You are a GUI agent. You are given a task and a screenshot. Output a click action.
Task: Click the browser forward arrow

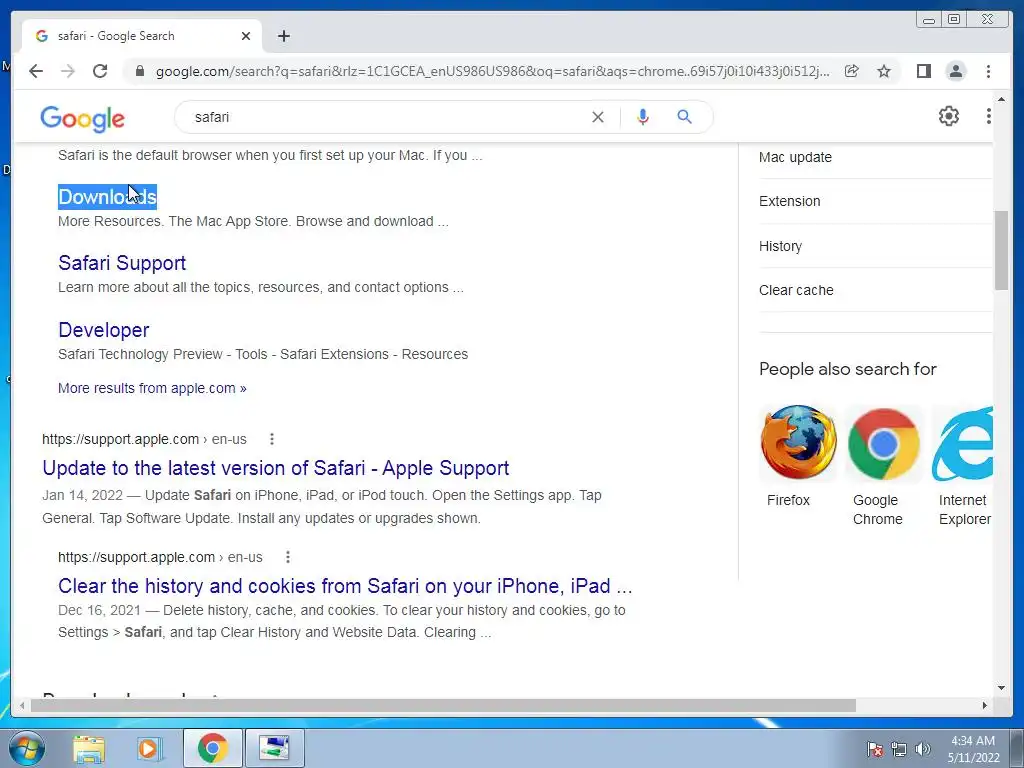tap(68, 71)
